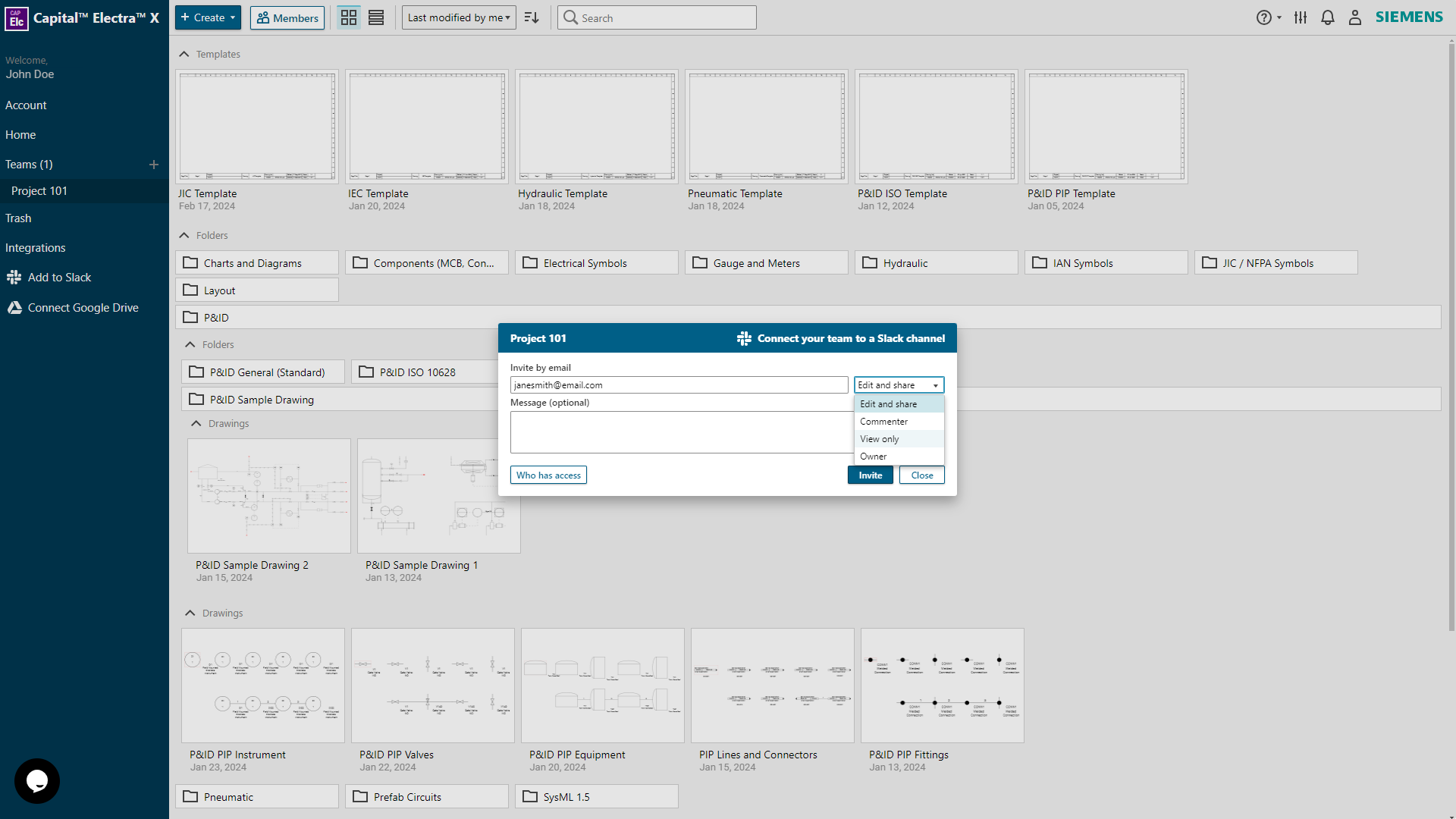The width and height of the screenshot is (1456, 819).
Task: Click the sort order icon
Action: [x=531, y=17]
